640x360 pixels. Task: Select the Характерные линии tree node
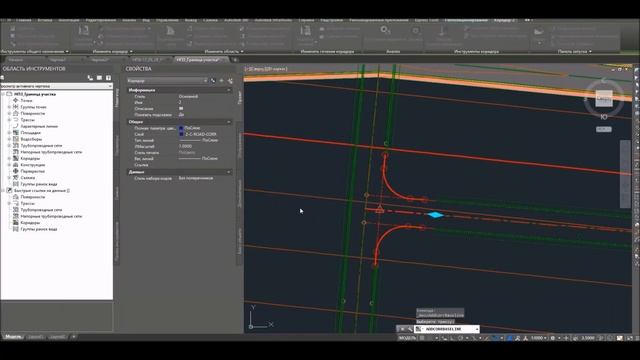pyautogui.click(x=39, y=127)
